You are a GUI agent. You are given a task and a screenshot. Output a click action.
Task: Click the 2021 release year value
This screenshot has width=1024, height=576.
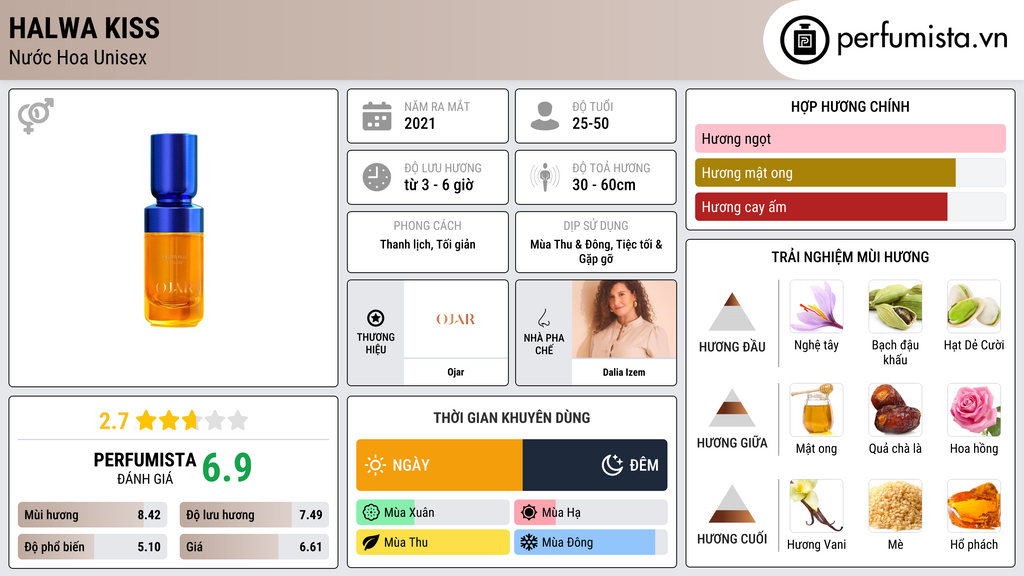[419, 123]
